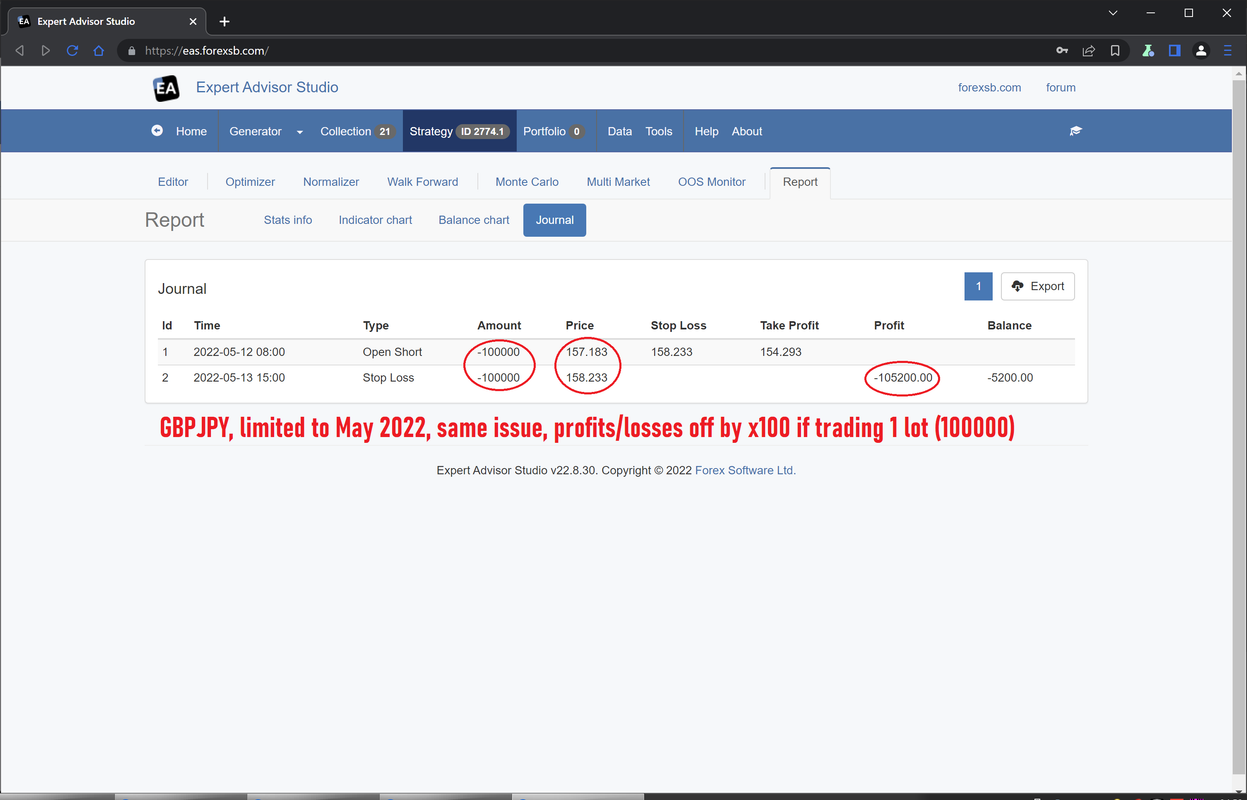Click journal page 1 button

(x=978, y=286)
